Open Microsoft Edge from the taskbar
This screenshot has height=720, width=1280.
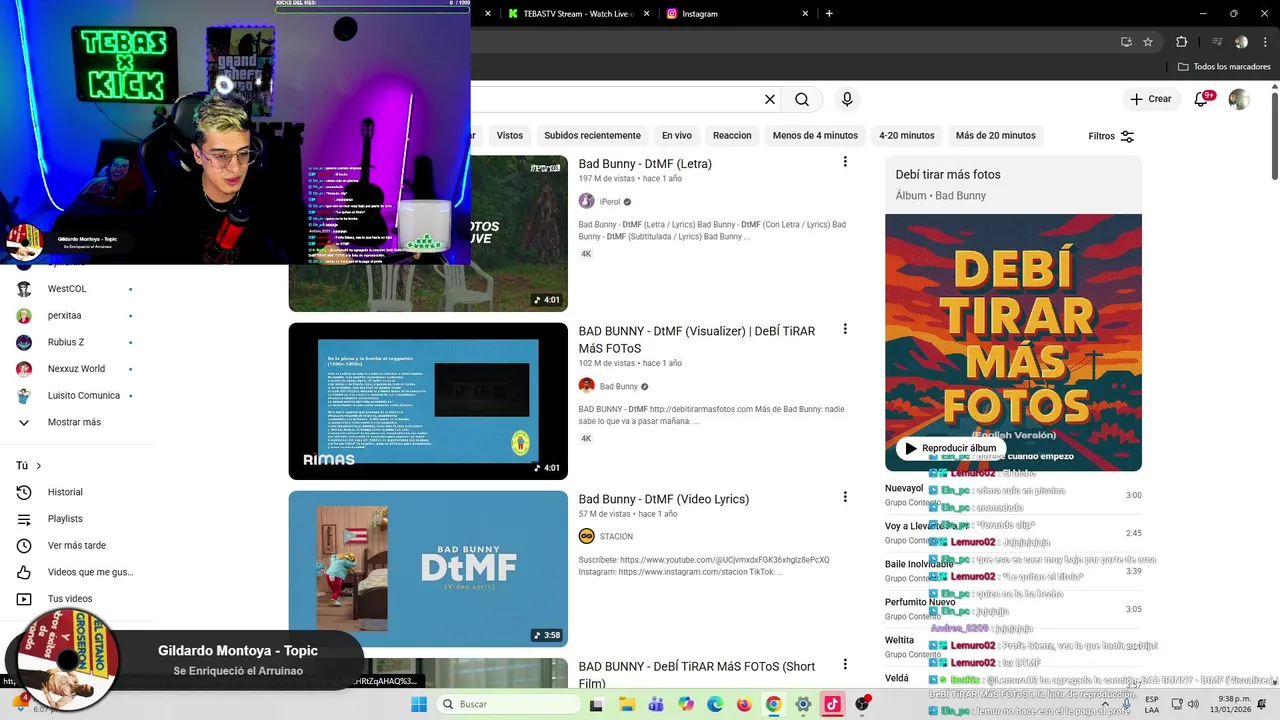pos(715,704)
